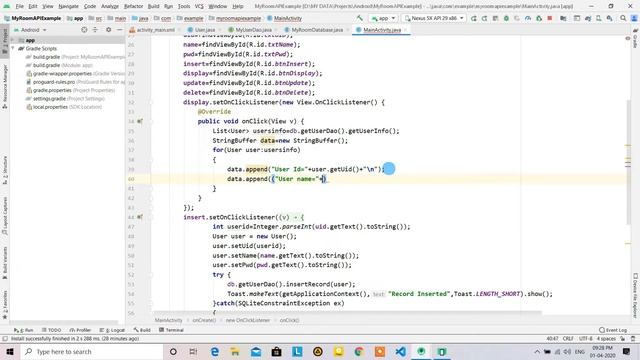Open the Logcat tool window

[x=112, y=330]
